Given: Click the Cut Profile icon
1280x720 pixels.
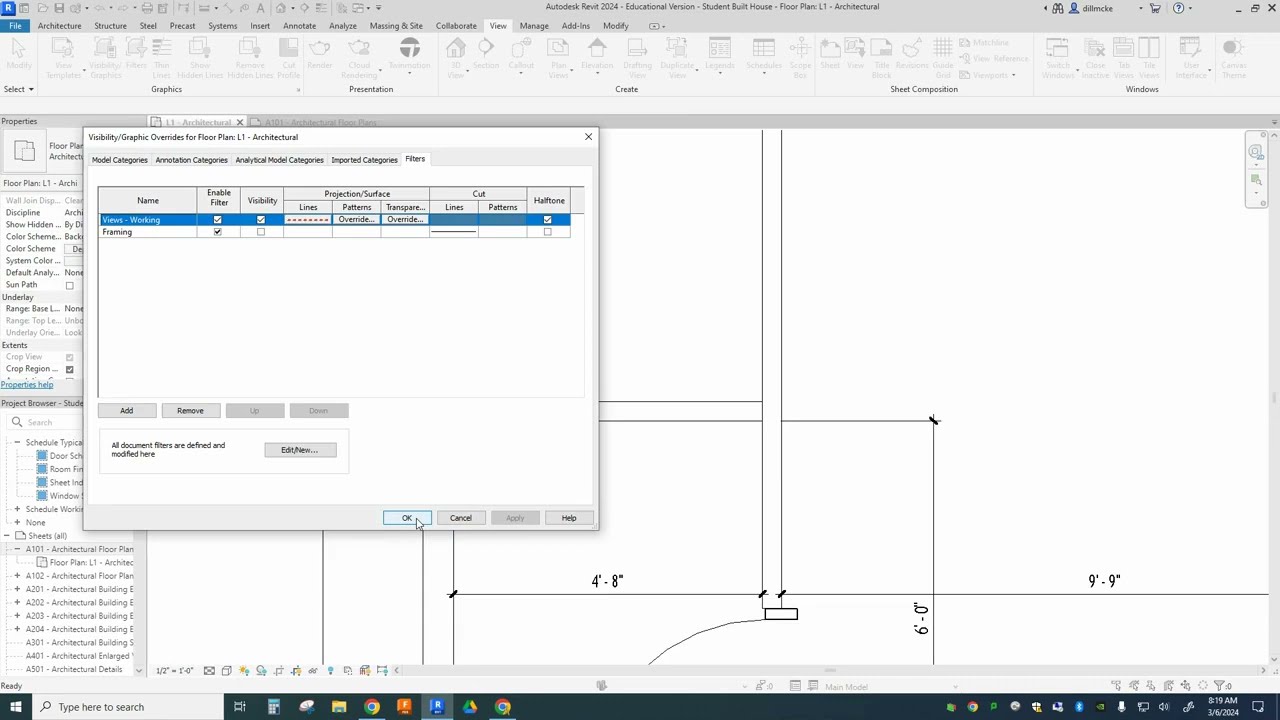Looking at the screenshot, I should (289, 49).
